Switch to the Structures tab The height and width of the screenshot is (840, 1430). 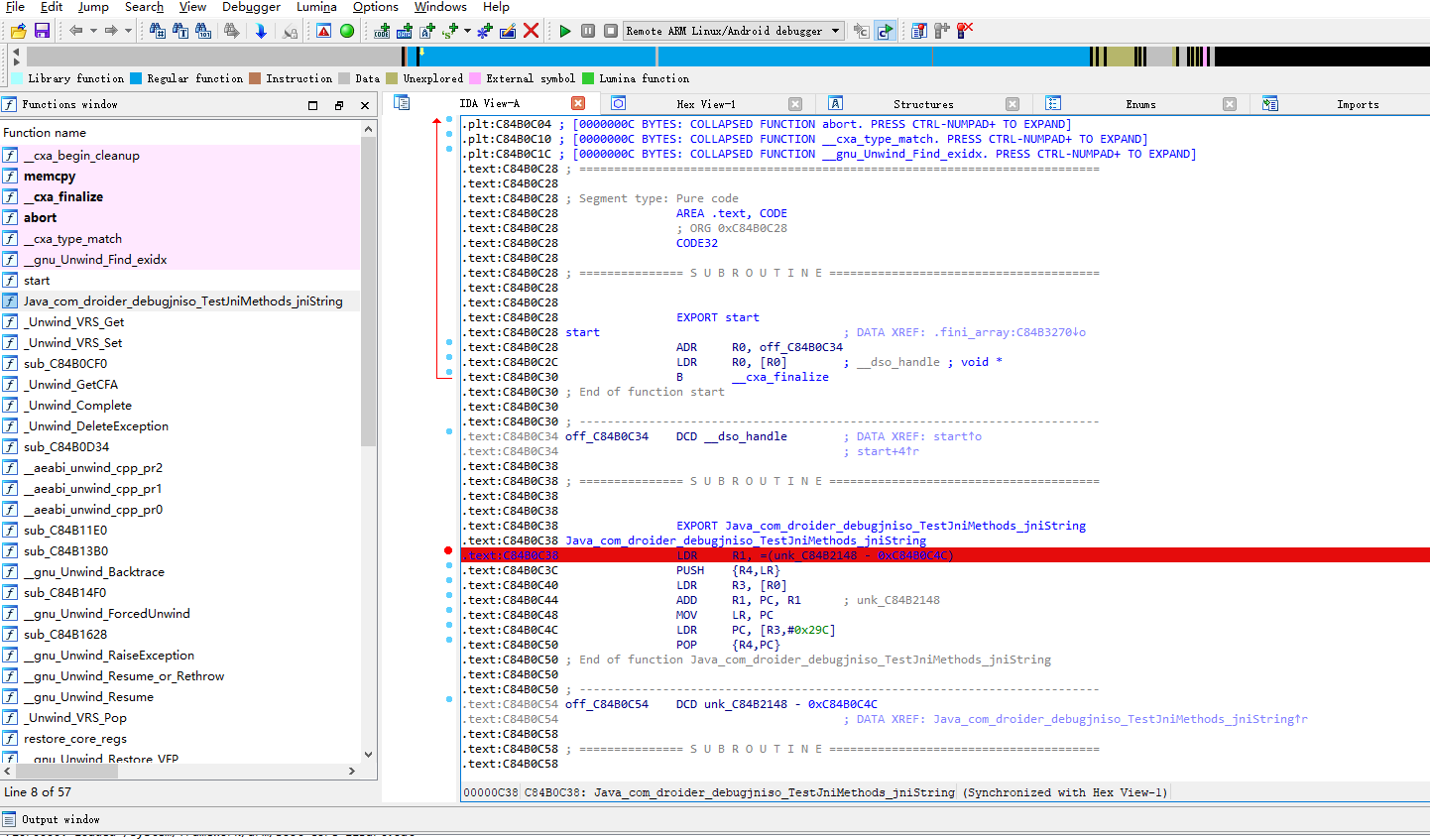click(923, 104)
